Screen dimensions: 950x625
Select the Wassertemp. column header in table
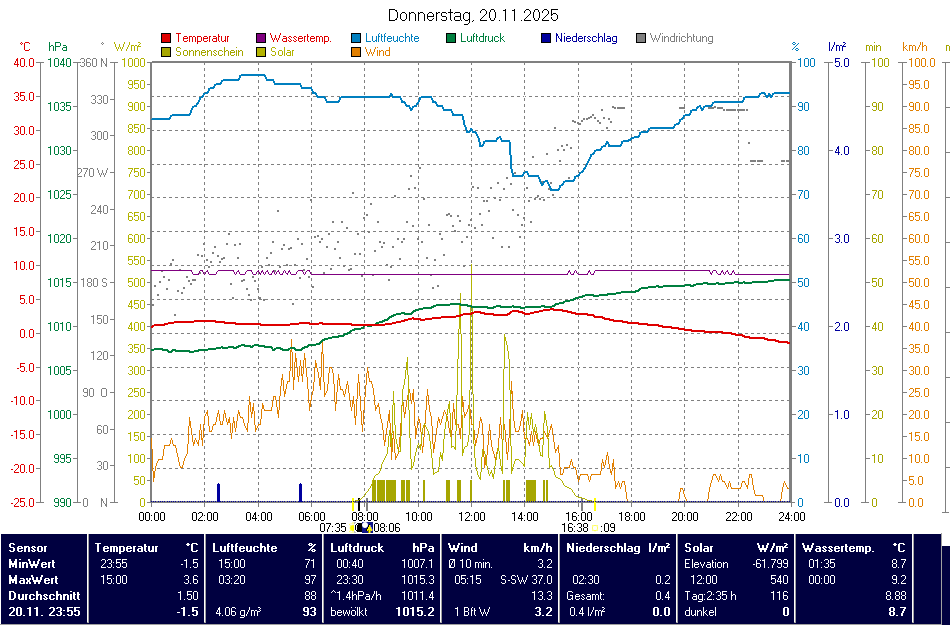[x=838, y=547]
